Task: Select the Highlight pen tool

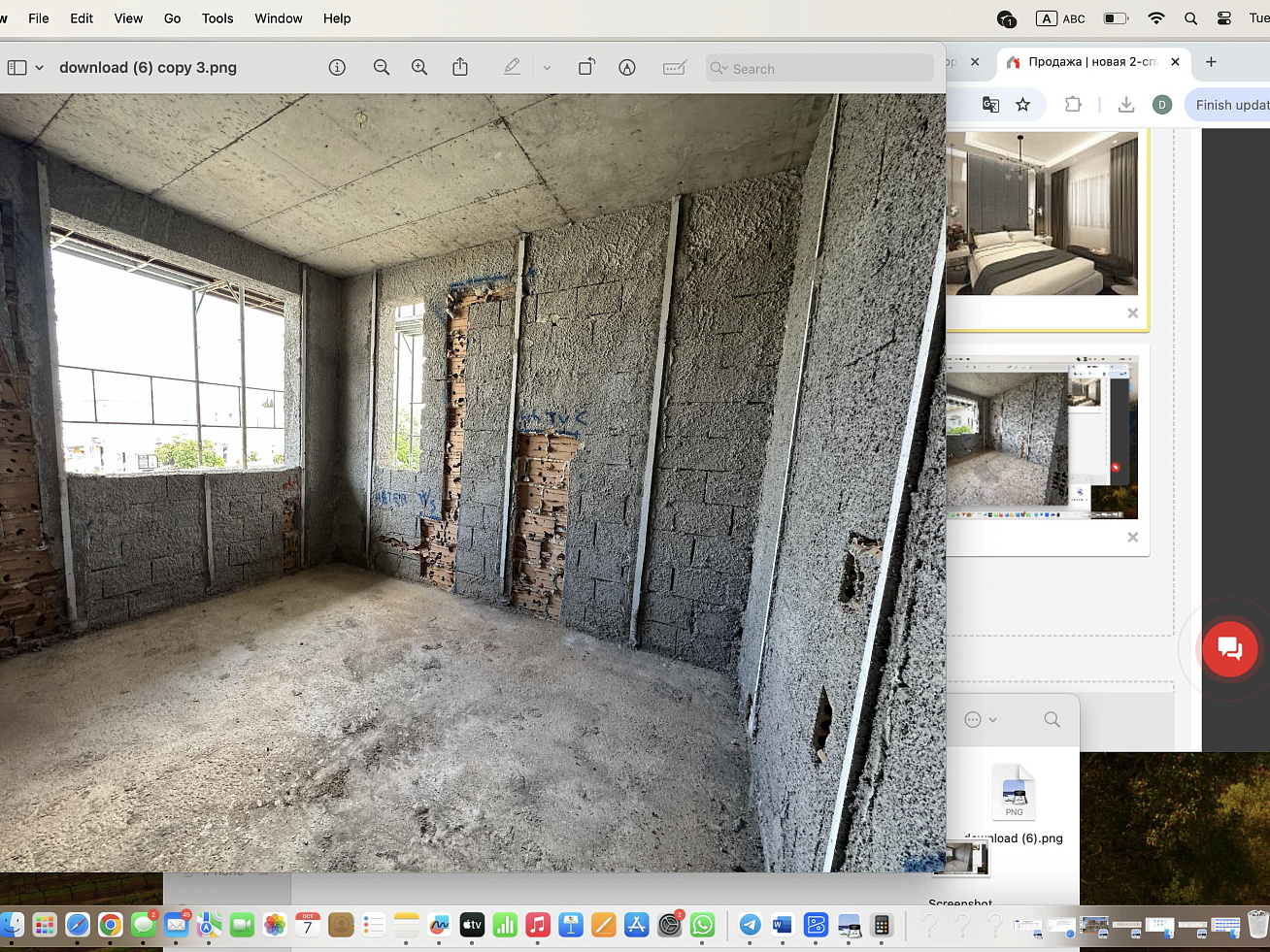Action: [512, 67]
